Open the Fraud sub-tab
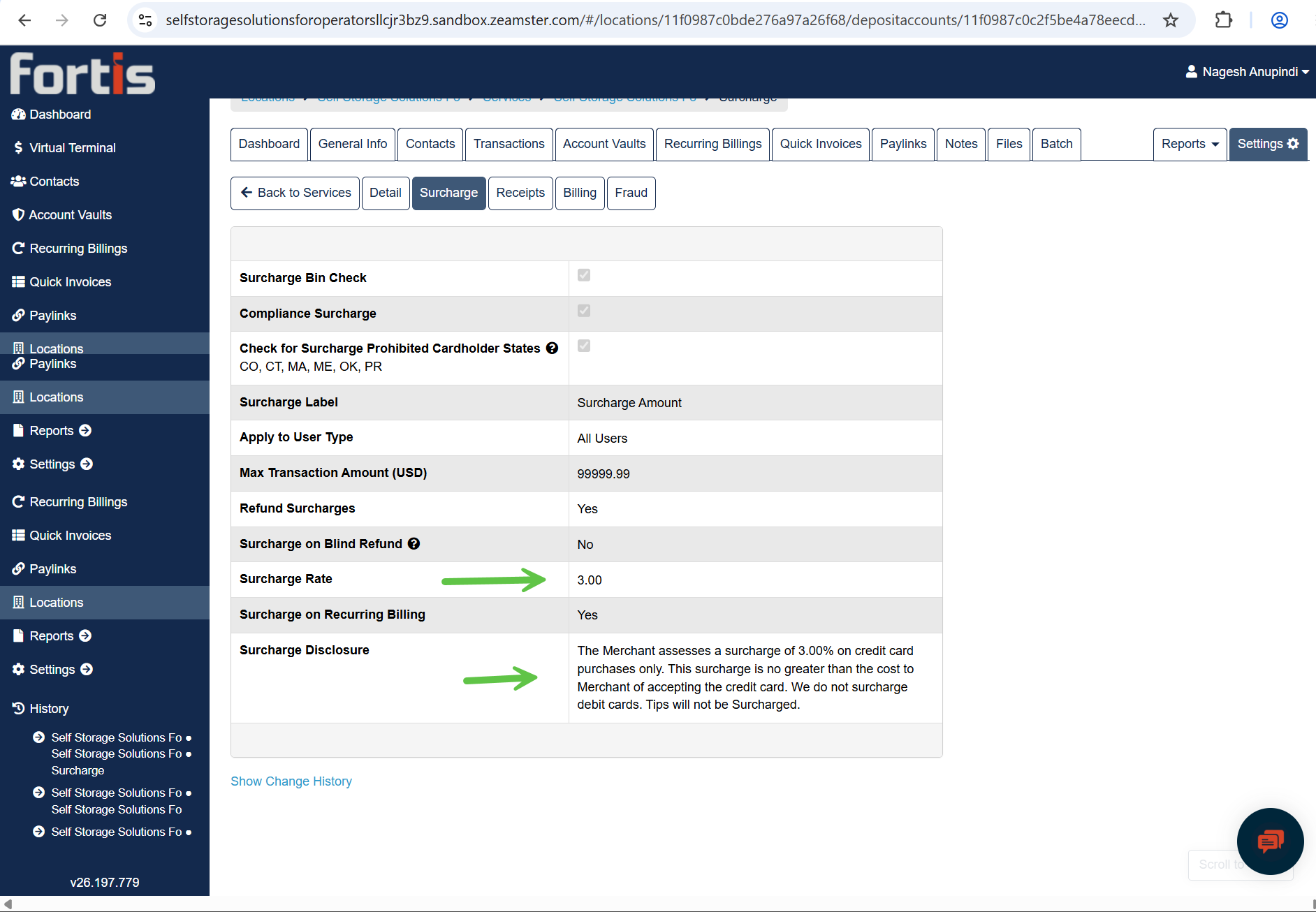The image size is (1316, 912). pos(631,193)
